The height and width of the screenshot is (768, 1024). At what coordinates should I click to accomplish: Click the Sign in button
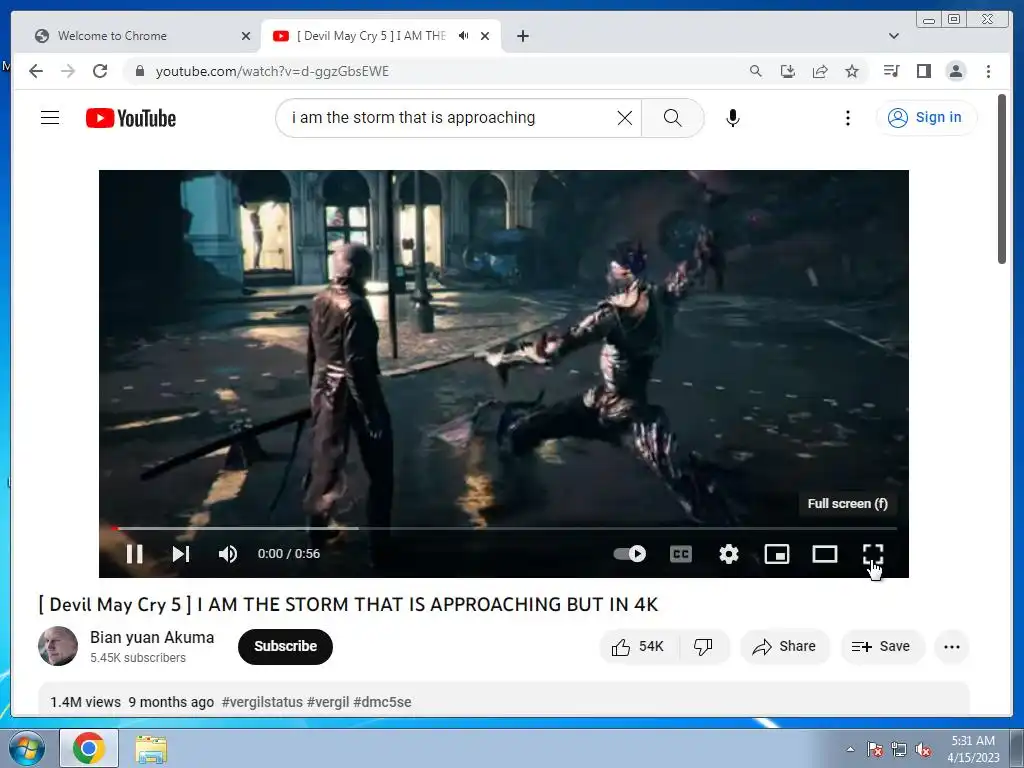pyautogui.click(x=926, y=118)
